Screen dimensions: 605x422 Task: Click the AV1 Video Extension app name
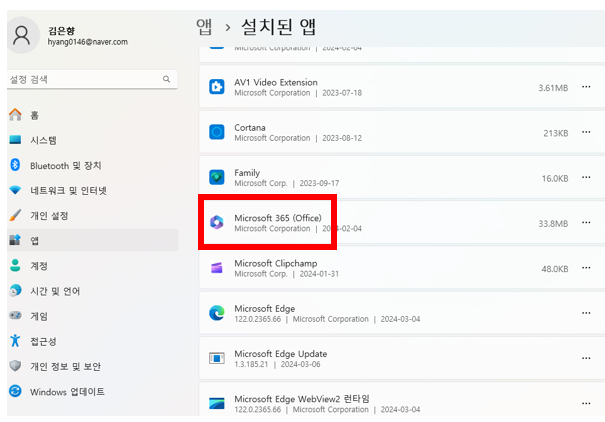coord(276,82)
